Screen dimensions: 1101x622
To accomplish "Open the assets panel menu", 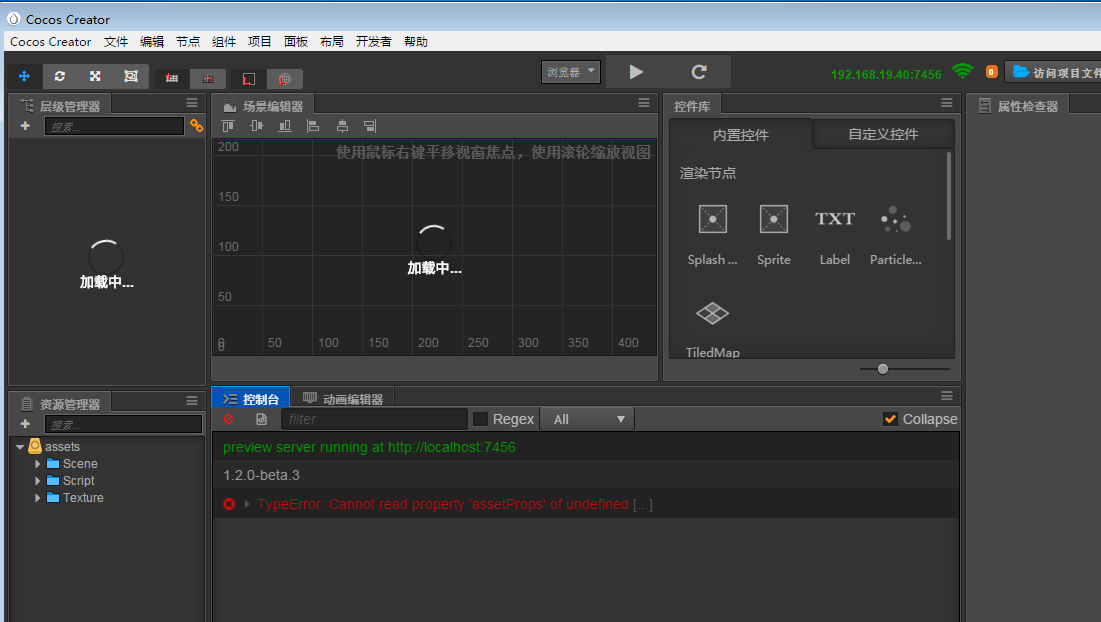I will click(x=192, y=401).
